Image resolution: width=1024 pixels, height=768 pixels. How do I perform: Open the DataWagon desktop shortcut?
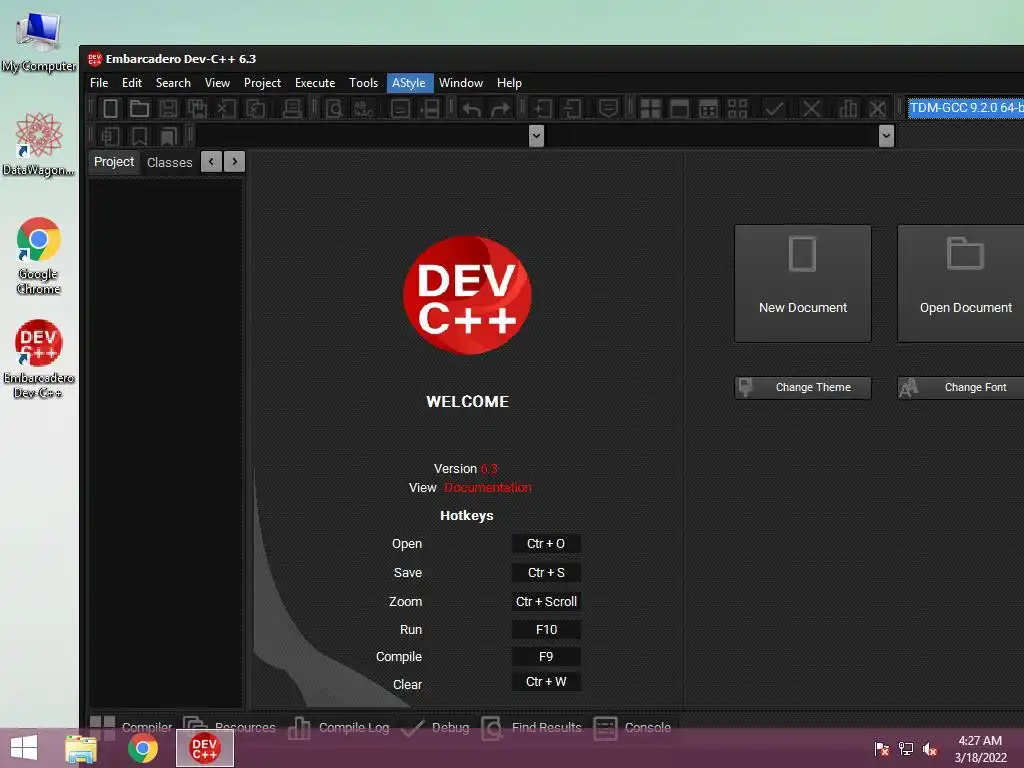[x=39, y=144]
